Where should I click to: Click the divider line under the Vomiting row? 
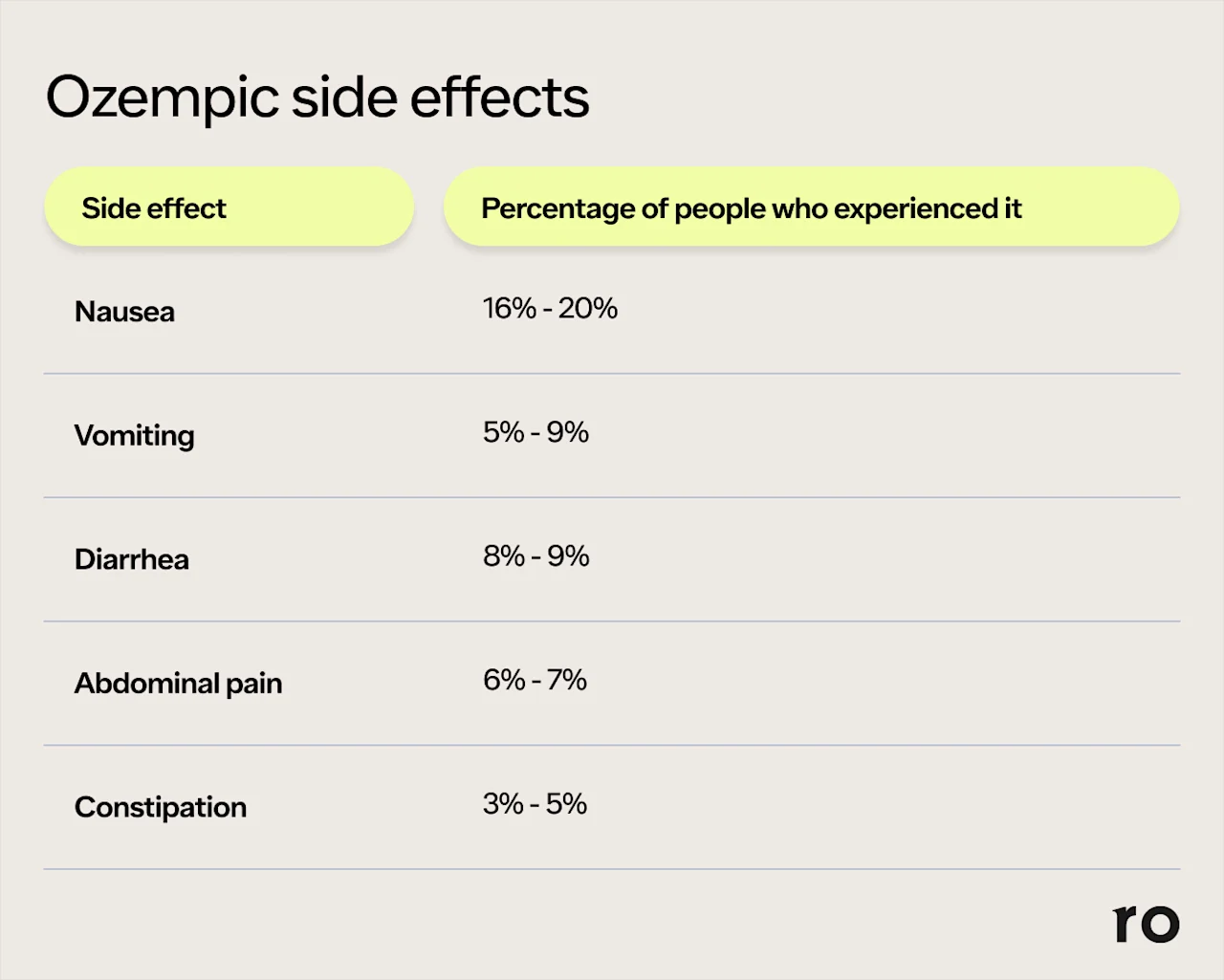point(612,497)
